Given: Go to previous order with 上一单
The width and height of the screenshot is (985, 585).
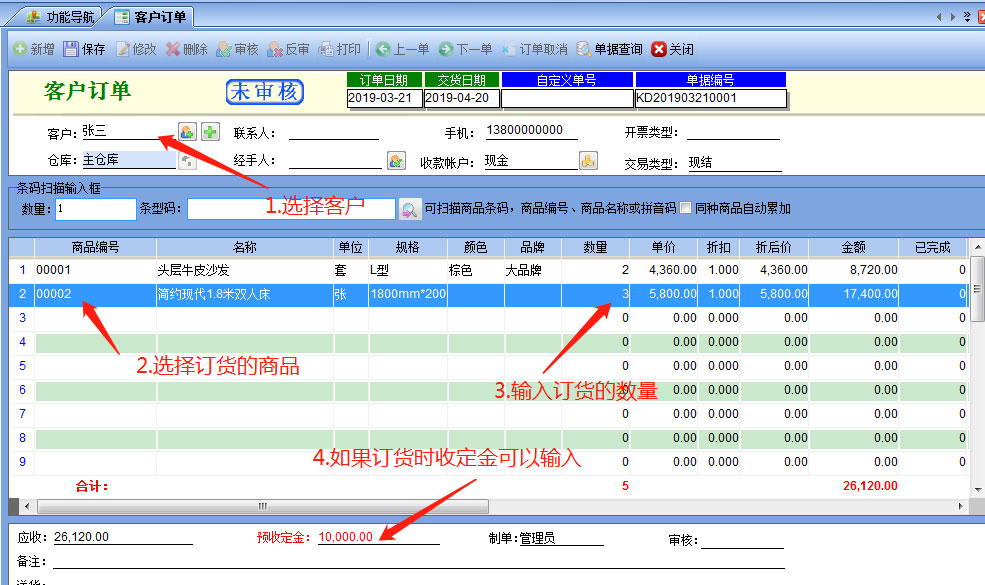Looking at the screenshot, I should click(x=402, y=49).
